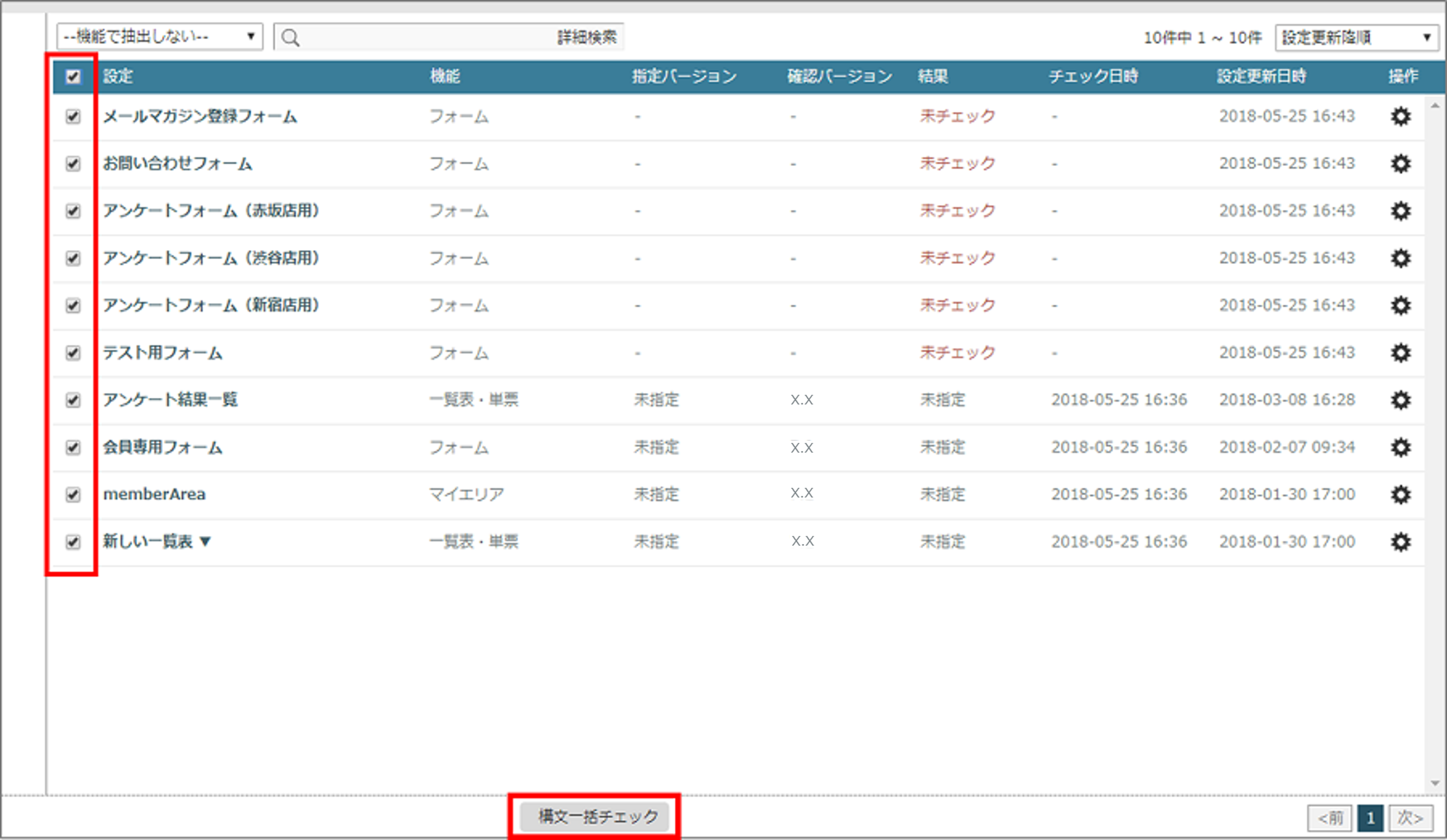Click 未チェック result for メールマガジン登録フォーム
The image size is (1447, 840).
pyautogui.click(x=958, y=116)
